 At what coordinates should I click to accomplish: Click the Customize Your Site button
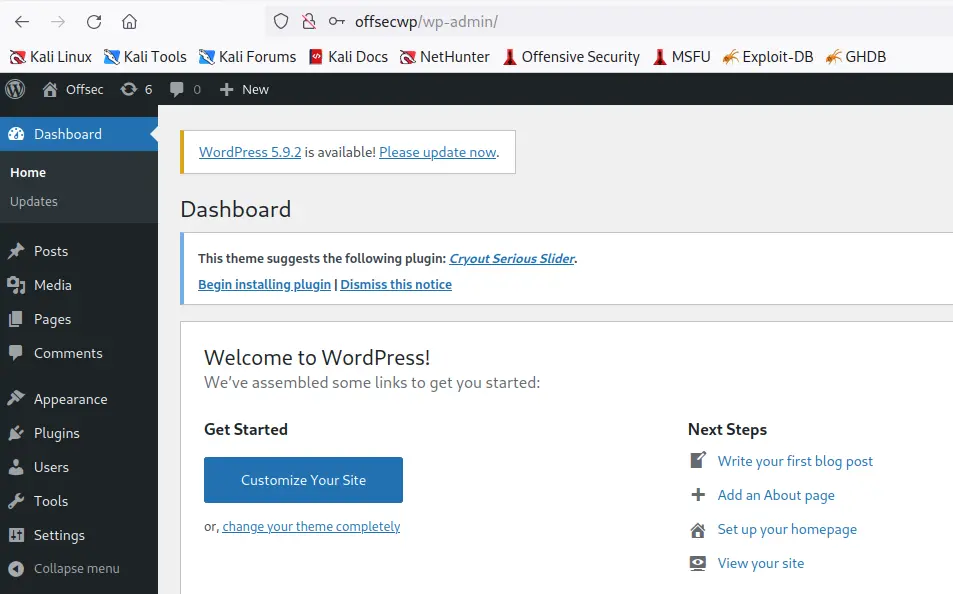(x=303, y=480)
